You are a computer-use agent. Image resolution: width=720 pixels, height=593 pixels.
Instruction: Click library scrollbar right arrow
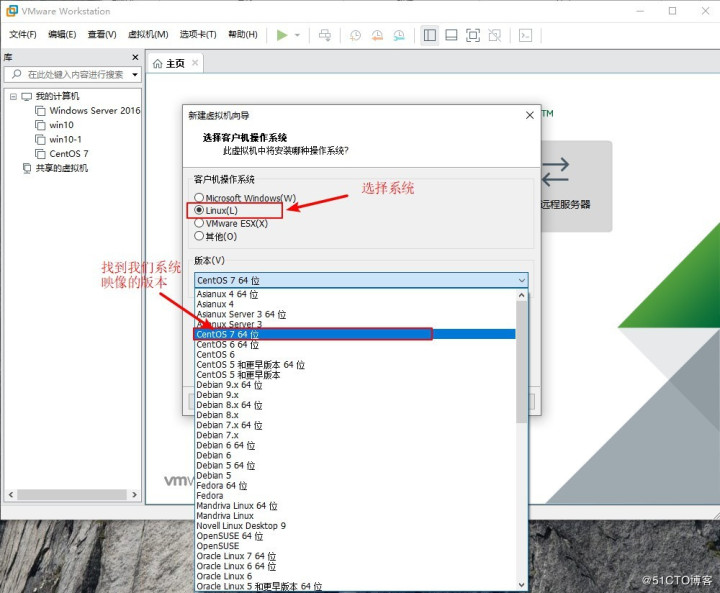135,495
